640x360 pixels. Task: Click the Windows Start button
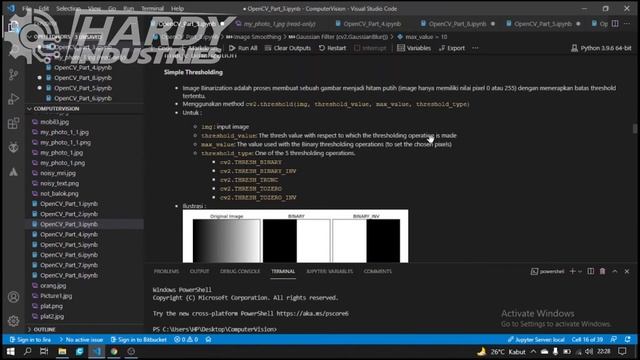tap(11, 351)
